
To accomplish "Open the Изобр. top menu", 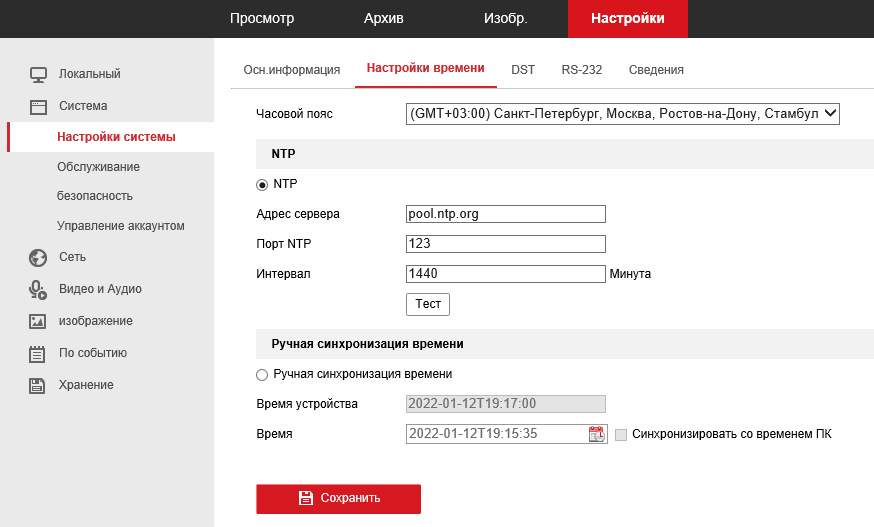I will point(506,18).
